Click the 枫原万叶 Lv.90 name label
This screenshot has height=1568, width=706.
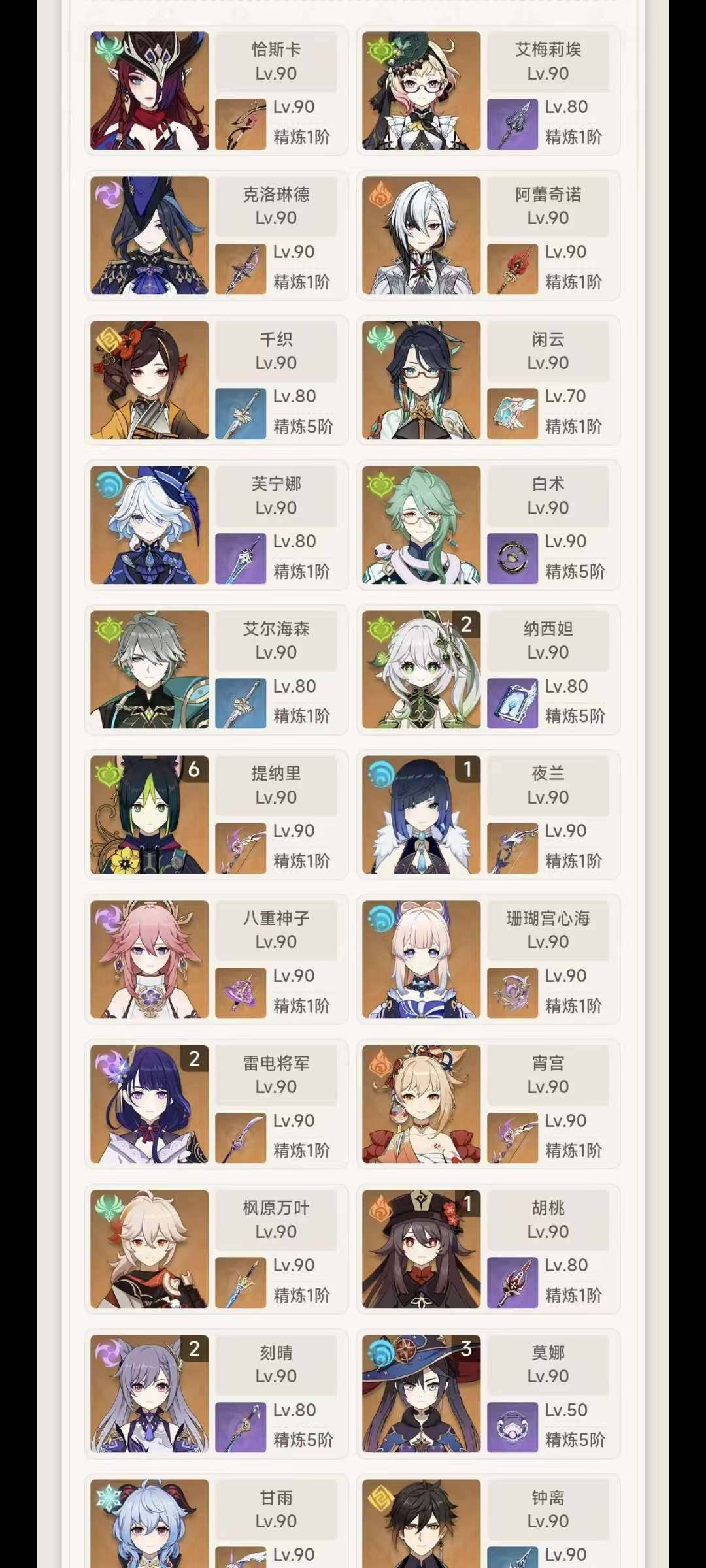[x=276, y=1219]
